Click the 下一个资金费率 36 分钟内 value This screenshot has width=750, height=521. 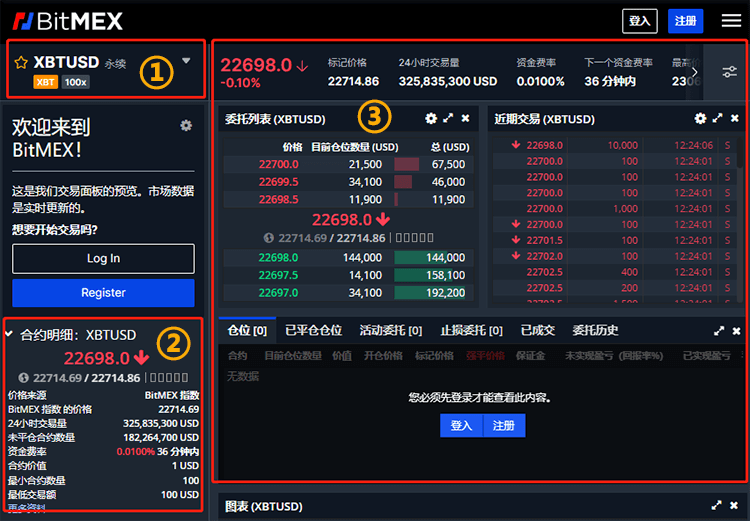tap(610, 82)
